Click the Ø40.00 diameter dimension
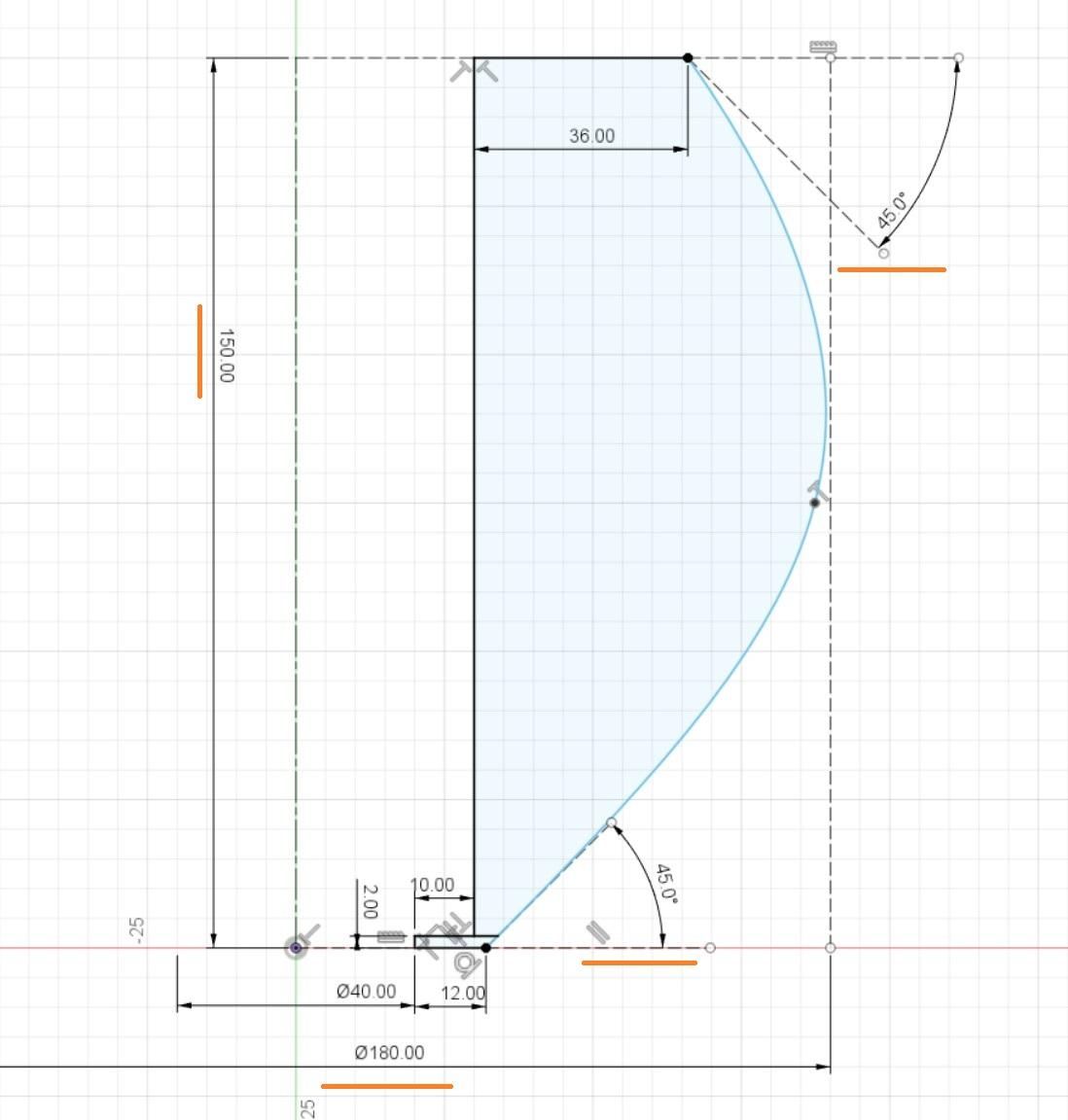 [366, 993]
